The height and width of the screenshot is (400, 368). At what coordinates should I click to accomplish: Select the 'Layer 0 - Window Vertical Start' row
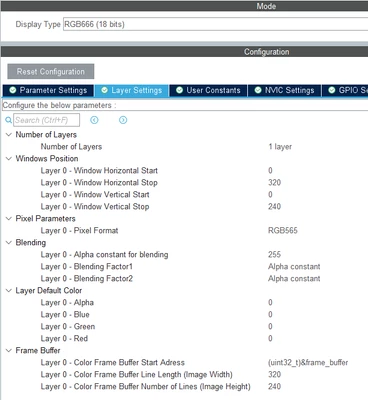click(95, 195)
